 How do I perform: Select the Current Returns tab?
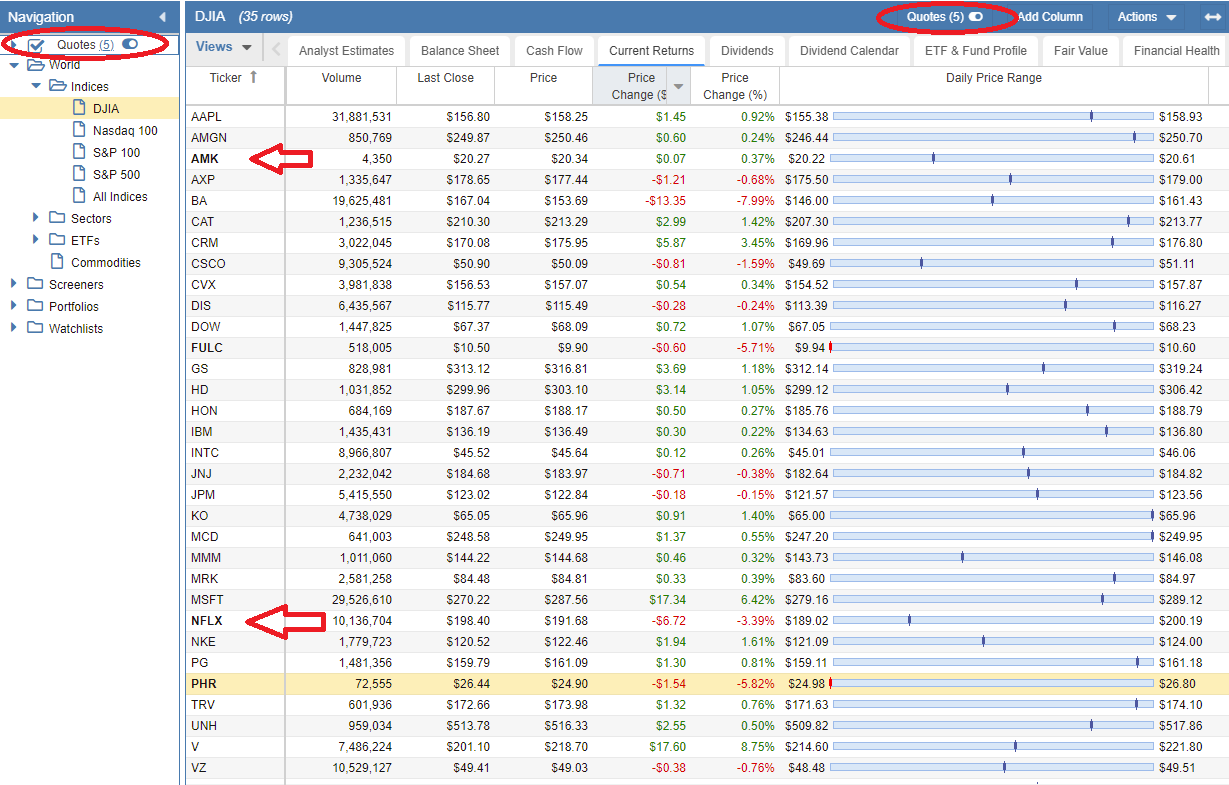coord(651,51)
